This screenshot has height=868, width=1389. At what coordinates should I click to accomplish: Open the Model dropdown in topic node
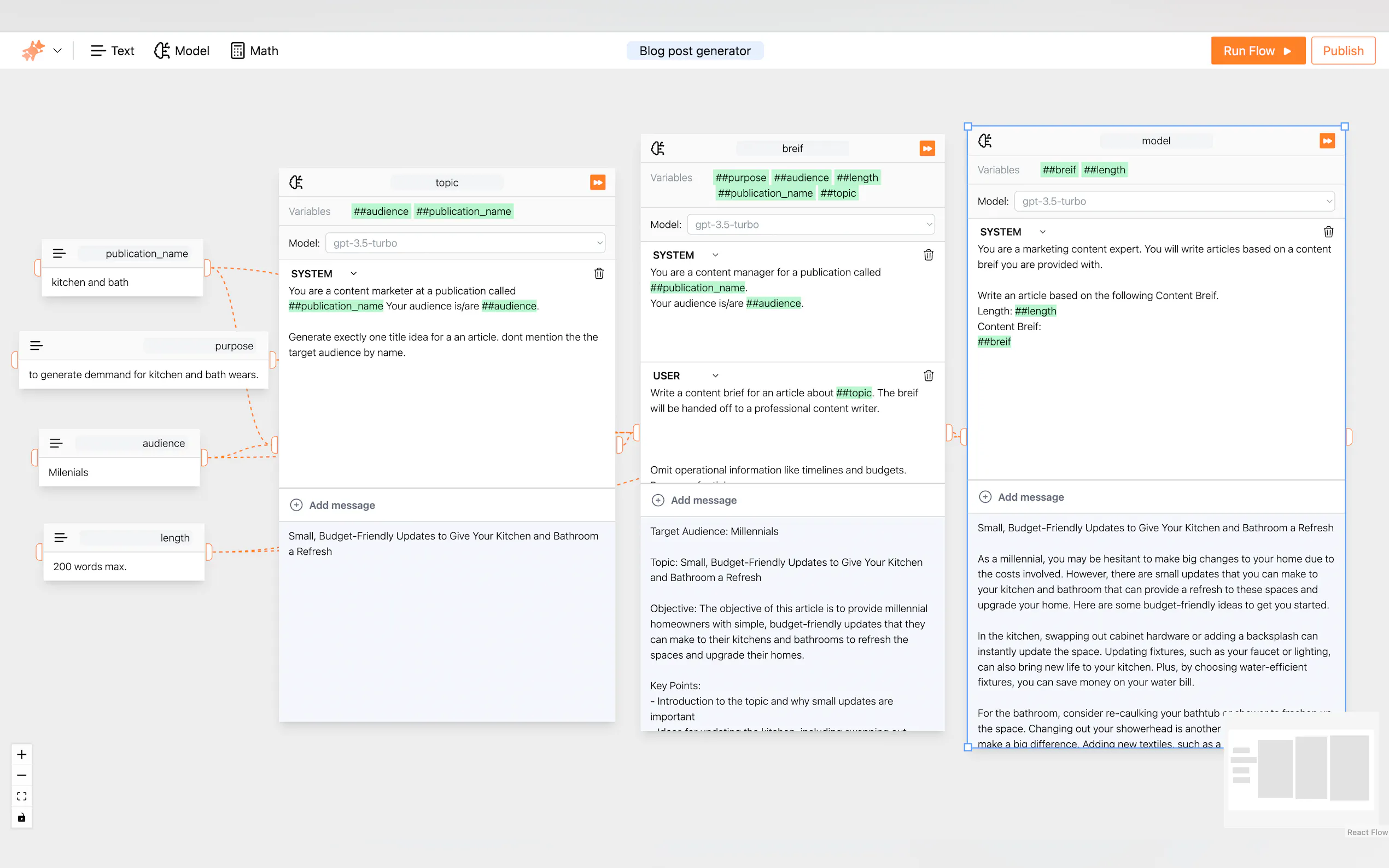pos(464,243)
